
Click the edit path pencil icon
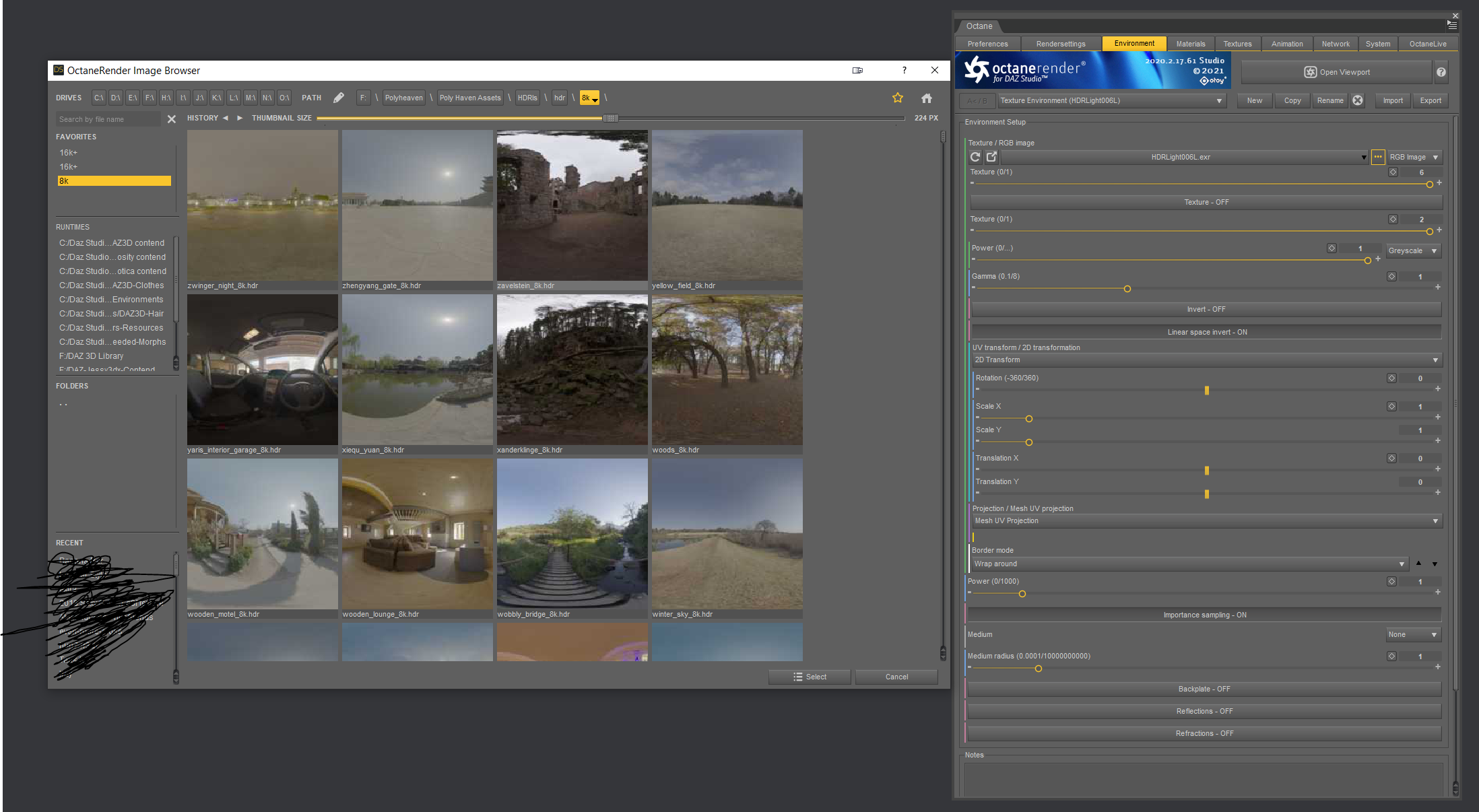(x=339, y=98)
